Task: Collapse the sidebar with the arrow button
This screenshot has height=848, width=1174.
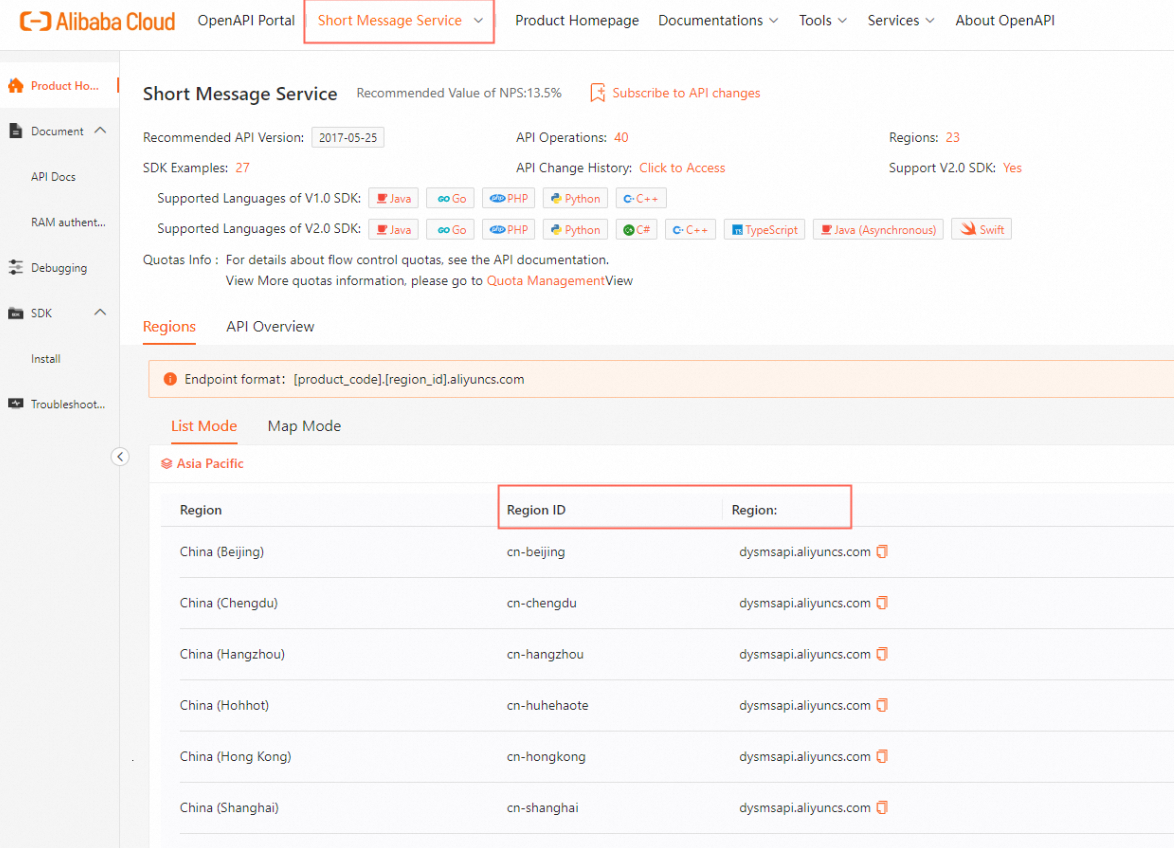Action: 120,457
